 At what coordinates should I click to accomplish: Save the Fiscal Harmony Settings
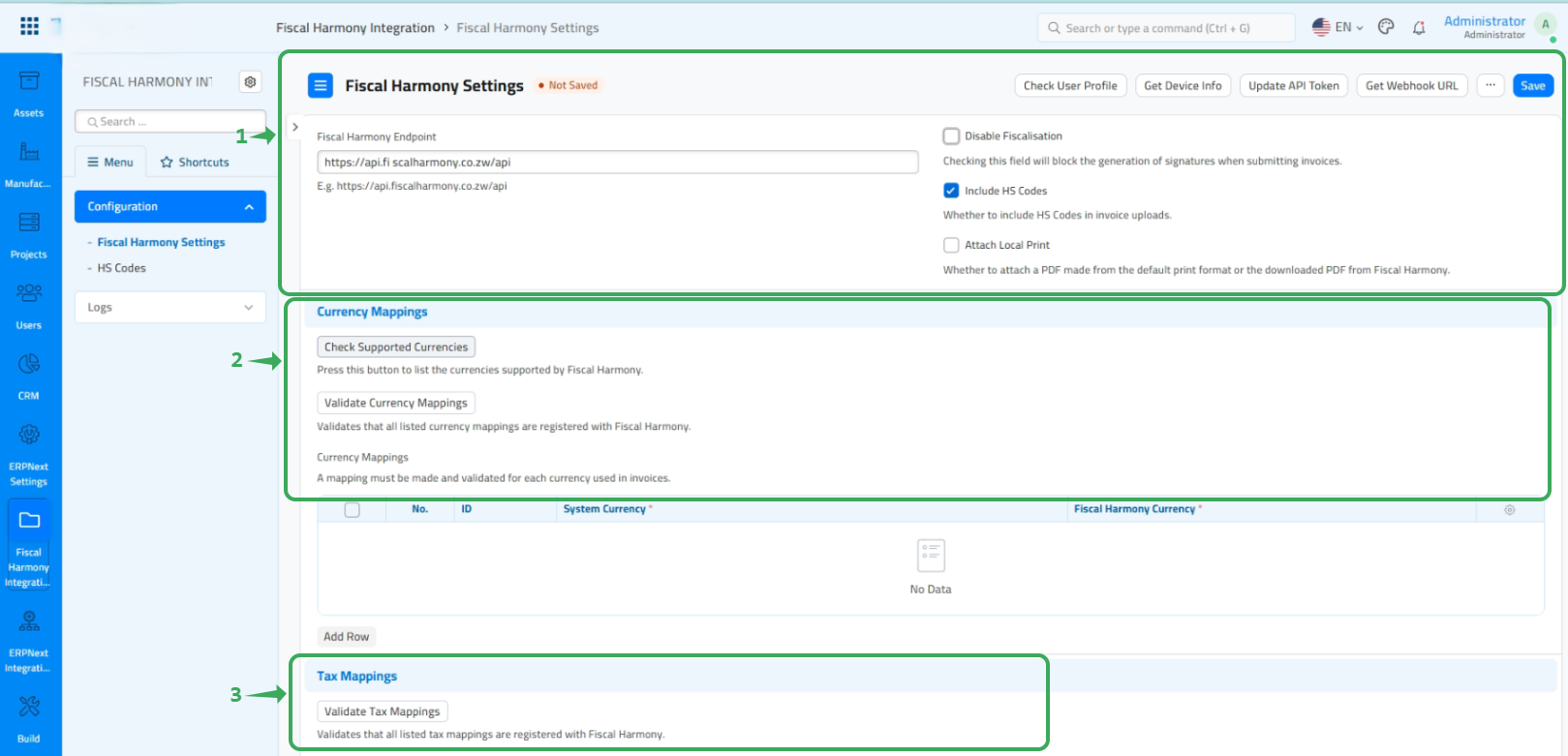click(1533, 85)
